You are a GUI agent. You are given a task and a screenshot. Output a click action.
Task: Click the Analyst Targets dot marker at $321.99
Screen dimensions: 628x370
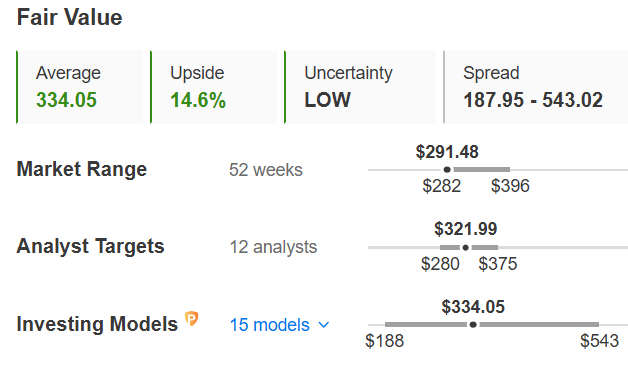[x=465, y=248]
